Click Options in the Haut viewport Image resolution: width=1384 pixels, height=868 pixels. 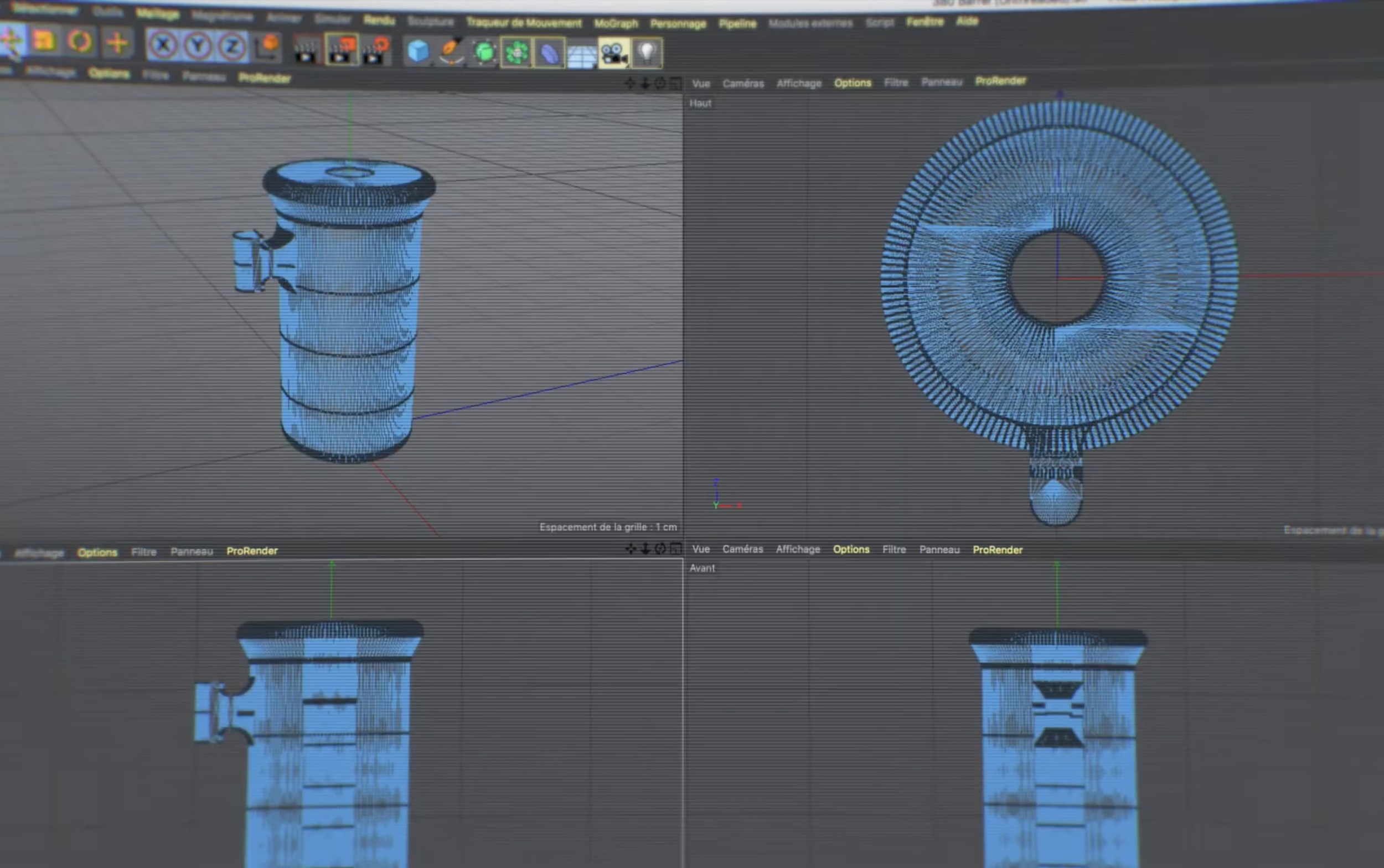tap(853, 82)
